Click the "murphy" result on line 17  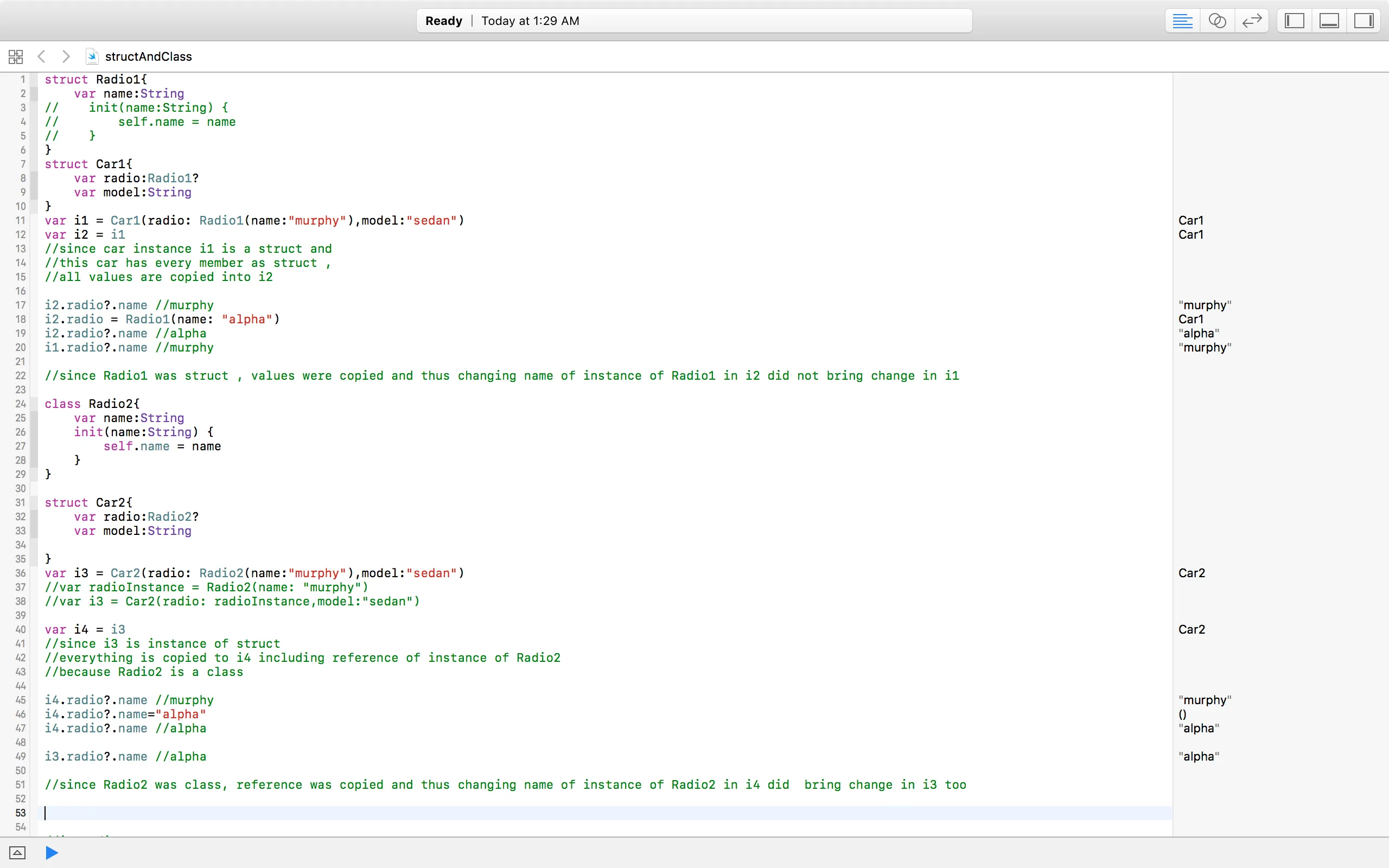tap(1204, 305)
